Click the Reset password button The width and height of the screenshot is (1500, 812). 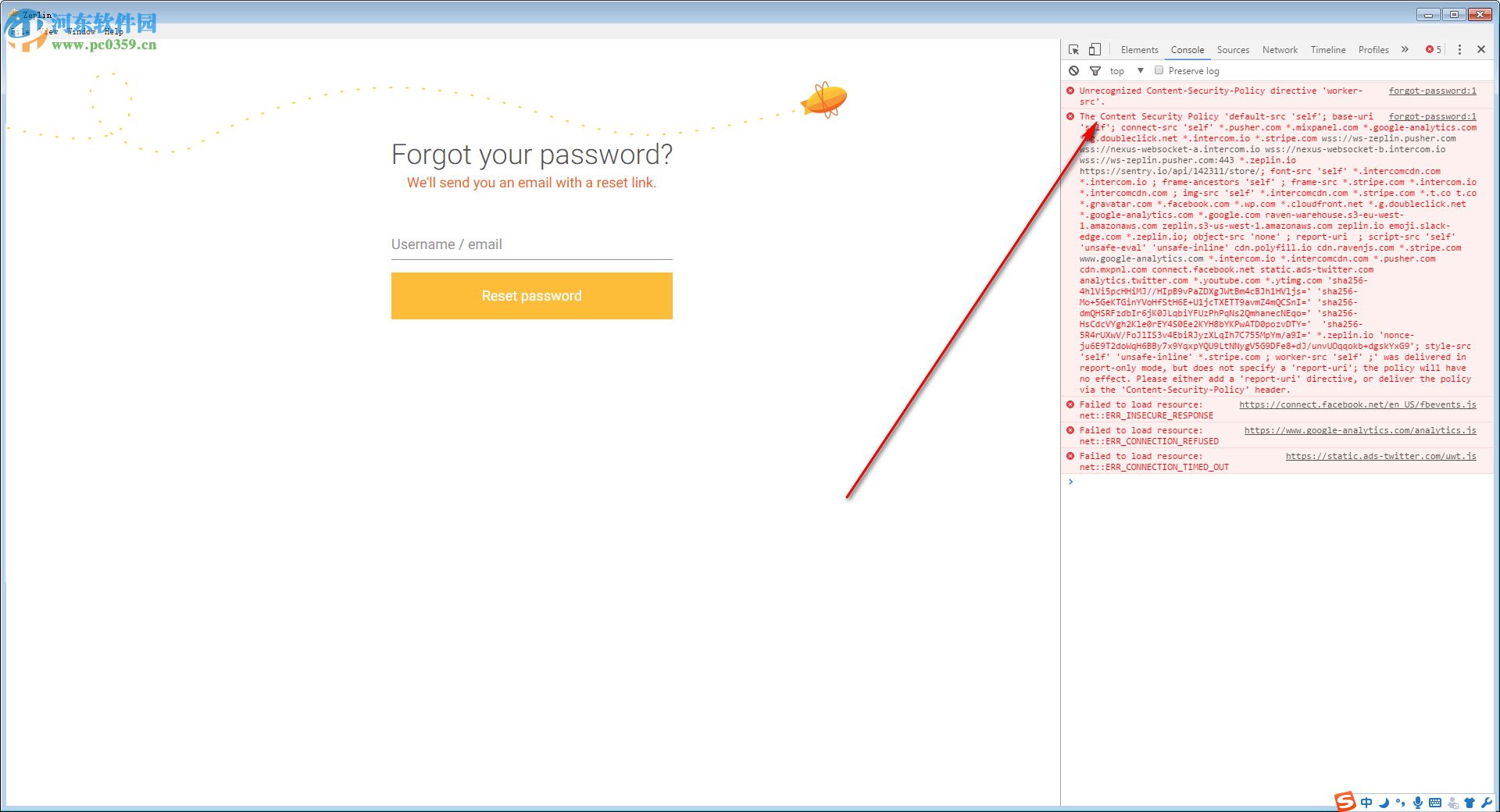click(x=531, y=296)
